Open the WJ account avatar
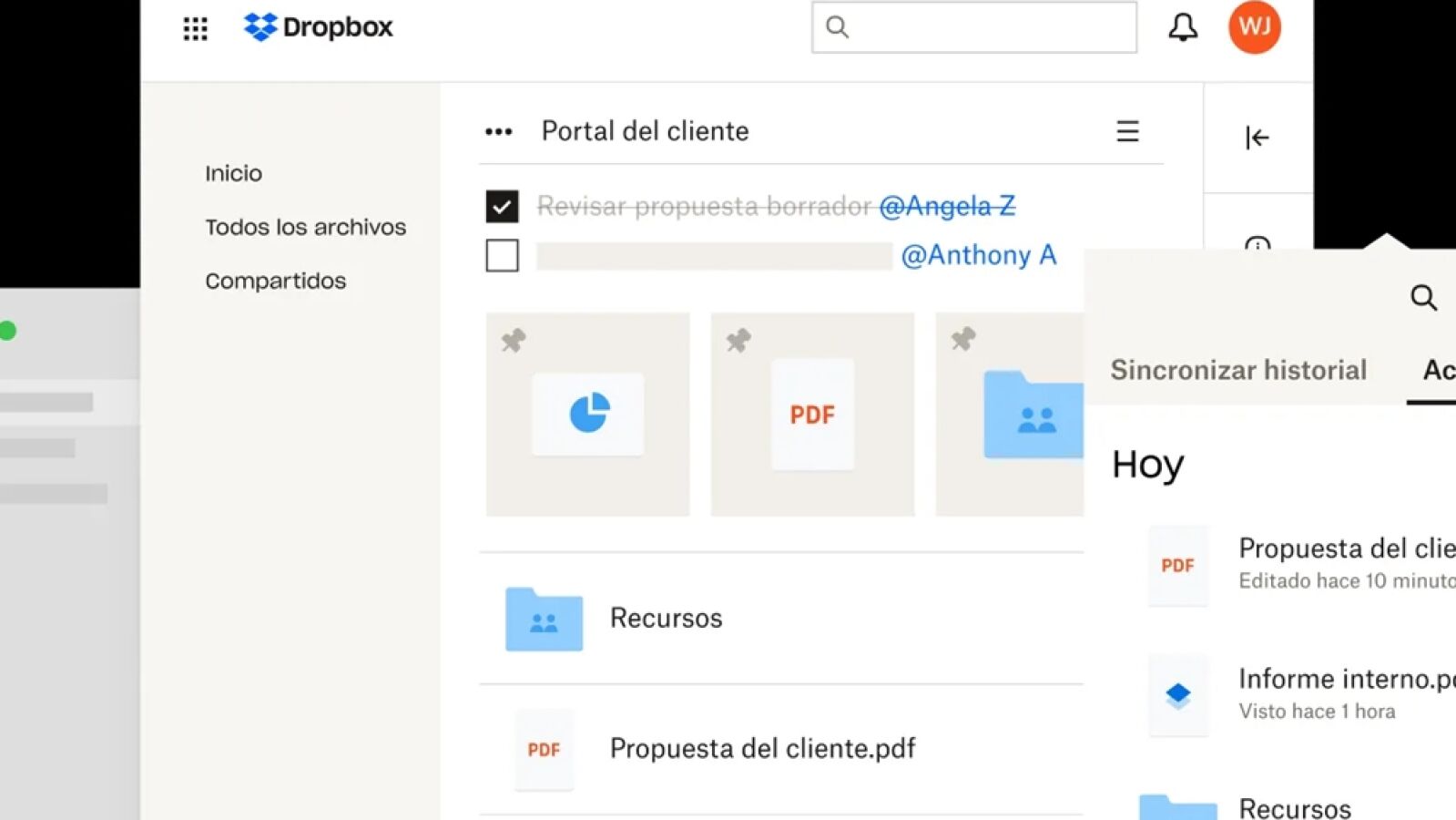This screenshot has height=820, width=1456. point(1254,27)
